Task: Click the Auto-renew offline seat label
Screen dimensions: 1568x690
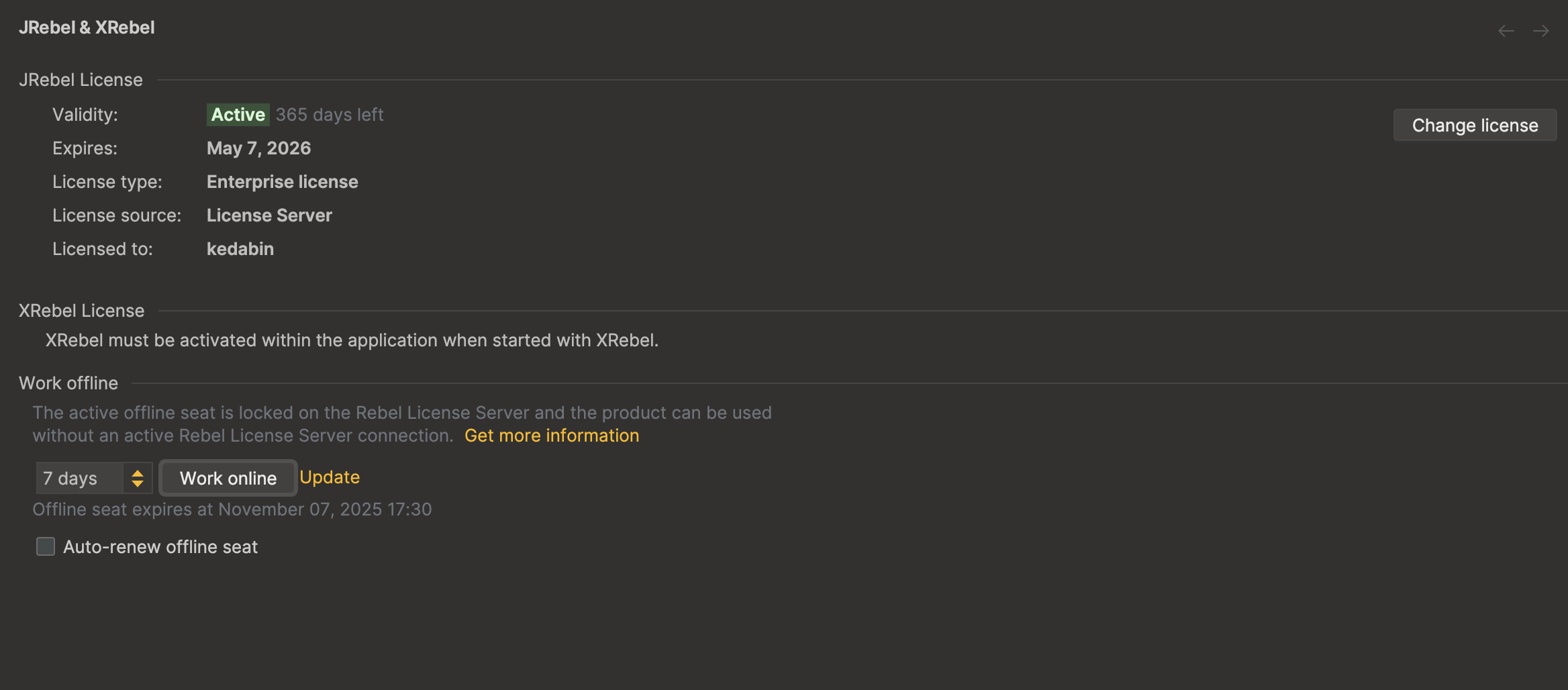Action: (160, 547)
